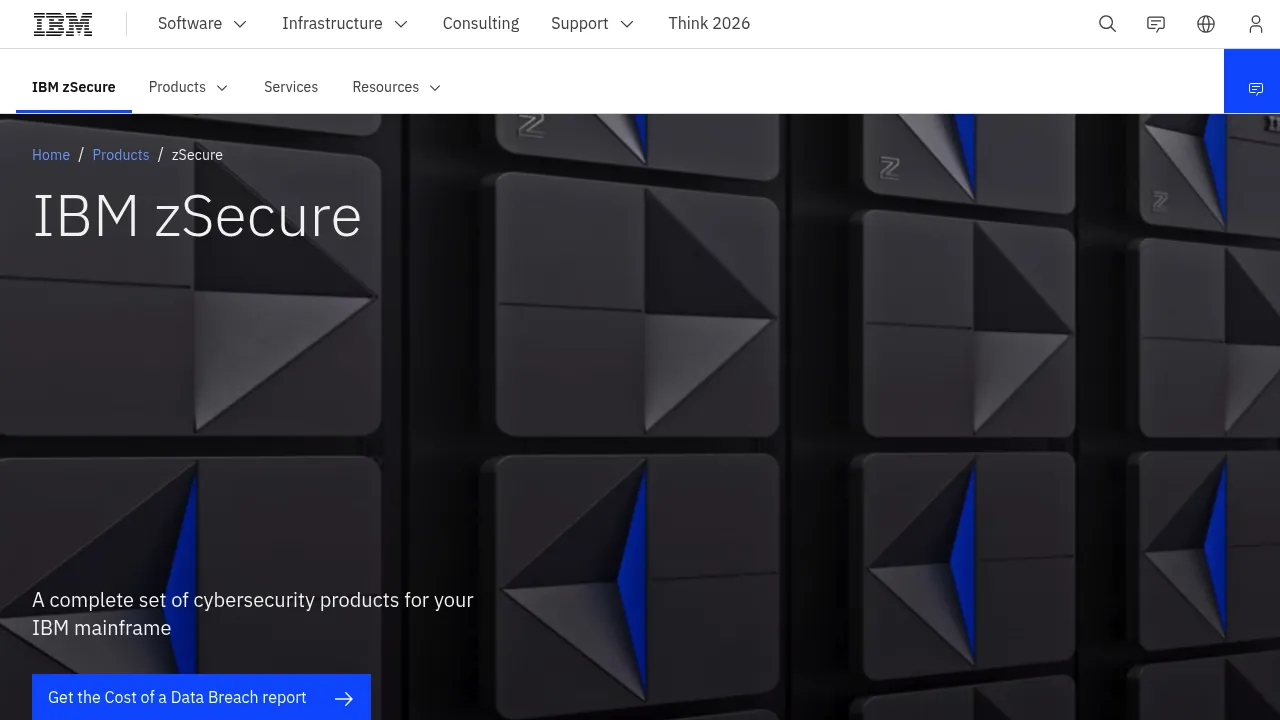1280x720 pixels.
Task: Click the Home breadcrumb link
Action: point(51,155)
